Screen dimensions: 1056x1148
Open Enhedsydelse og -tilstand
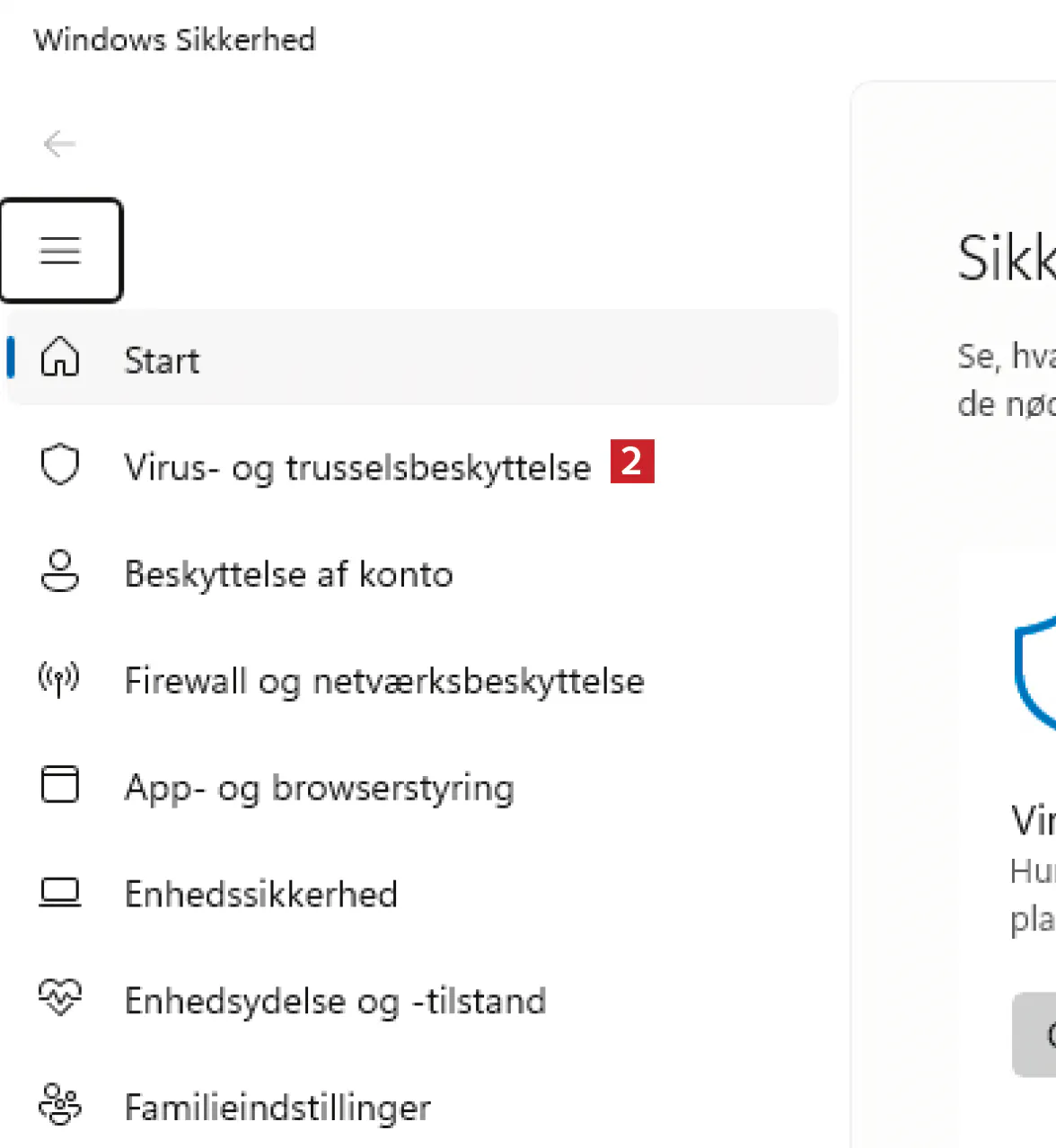coord(335,1002)
